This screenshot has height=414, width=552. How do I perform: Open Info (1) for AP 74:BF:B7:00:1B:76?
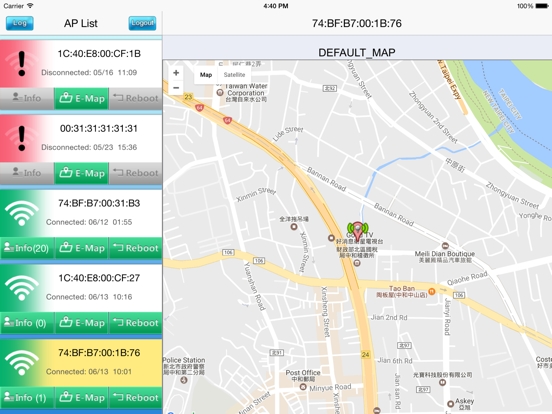[27, 398]
